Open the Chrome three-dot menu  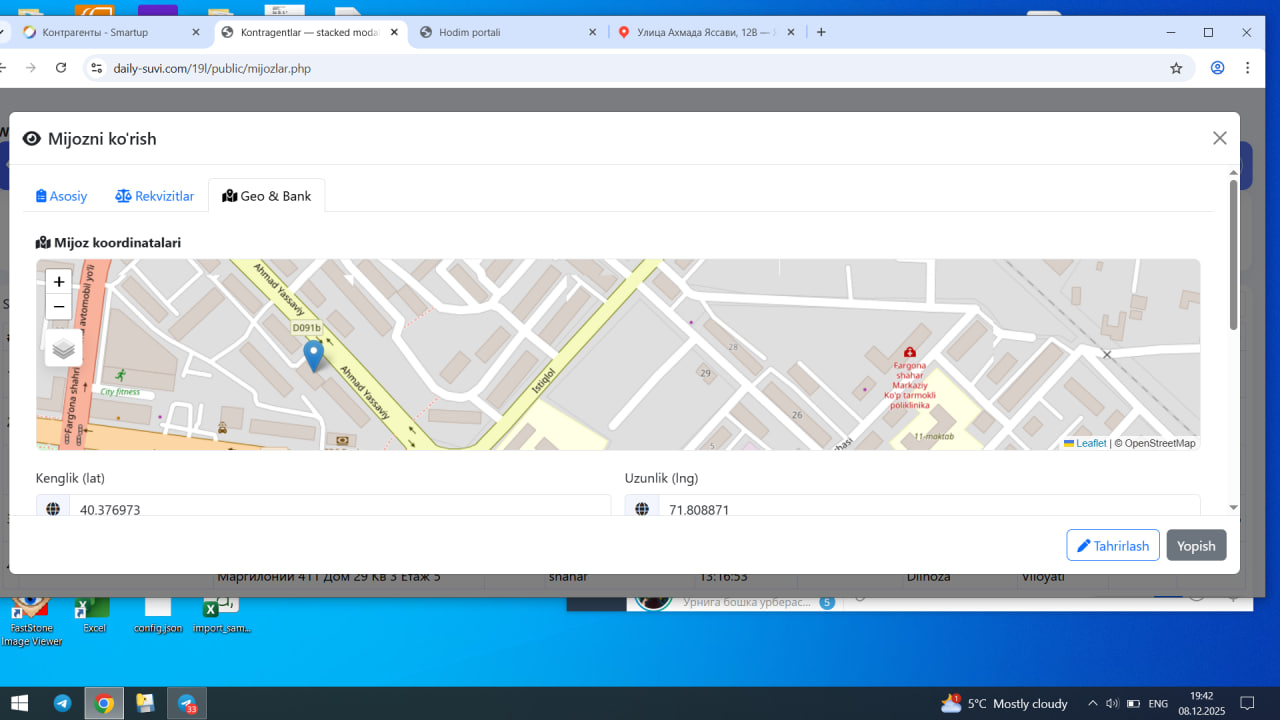[x=1248, y=68]
